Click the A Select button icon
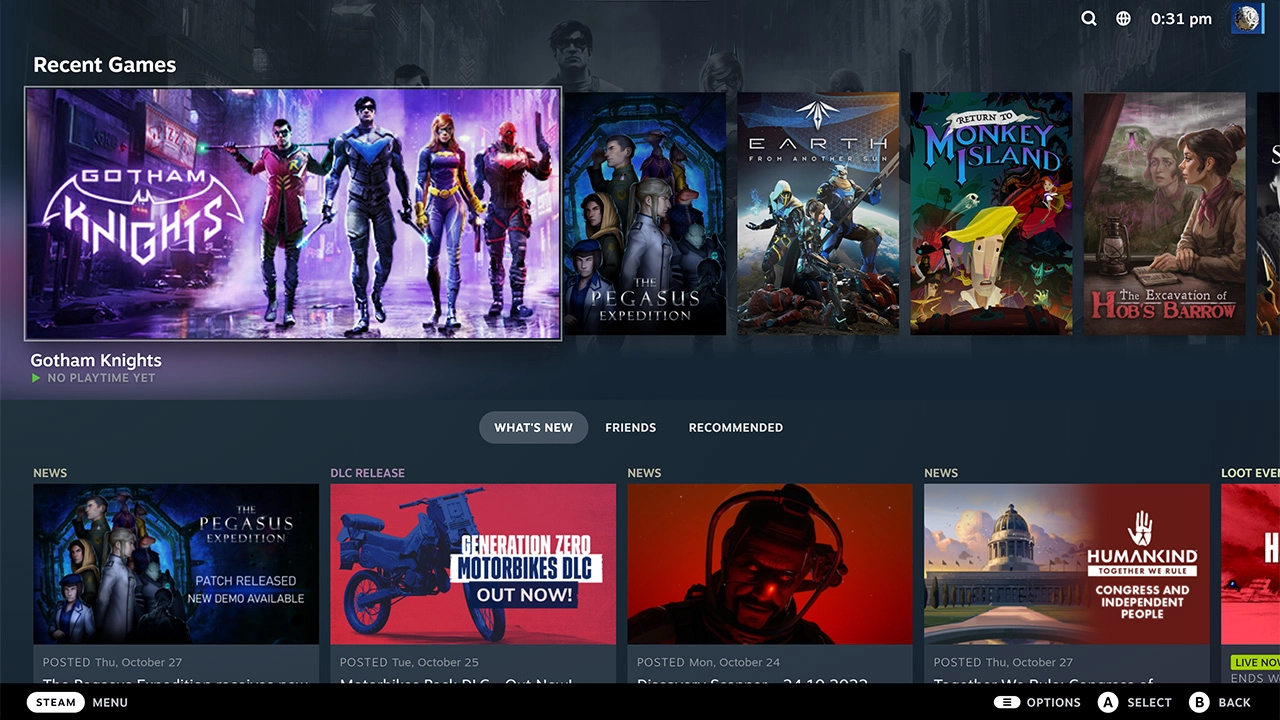This screenshot has width=1280, height=720. tap(1108, 702)
